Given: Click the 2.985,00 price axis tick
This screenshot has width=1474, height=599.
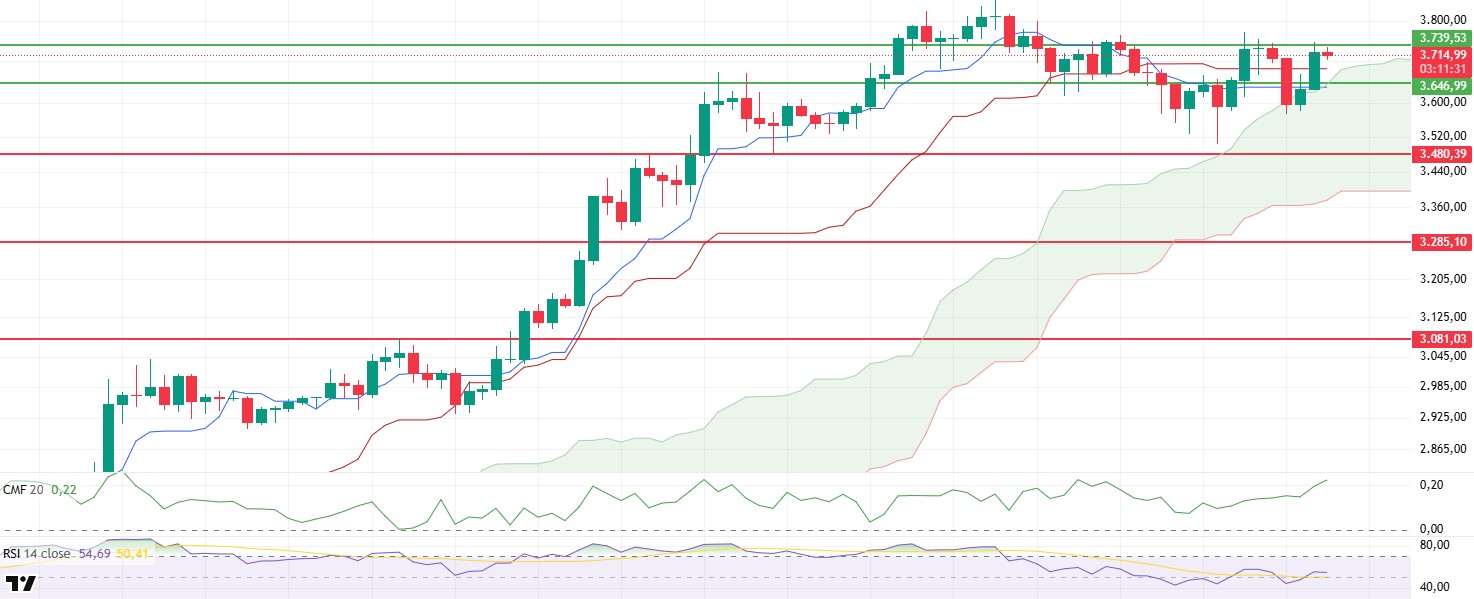Looking at the screenshot, I should tap(1442, 386).
